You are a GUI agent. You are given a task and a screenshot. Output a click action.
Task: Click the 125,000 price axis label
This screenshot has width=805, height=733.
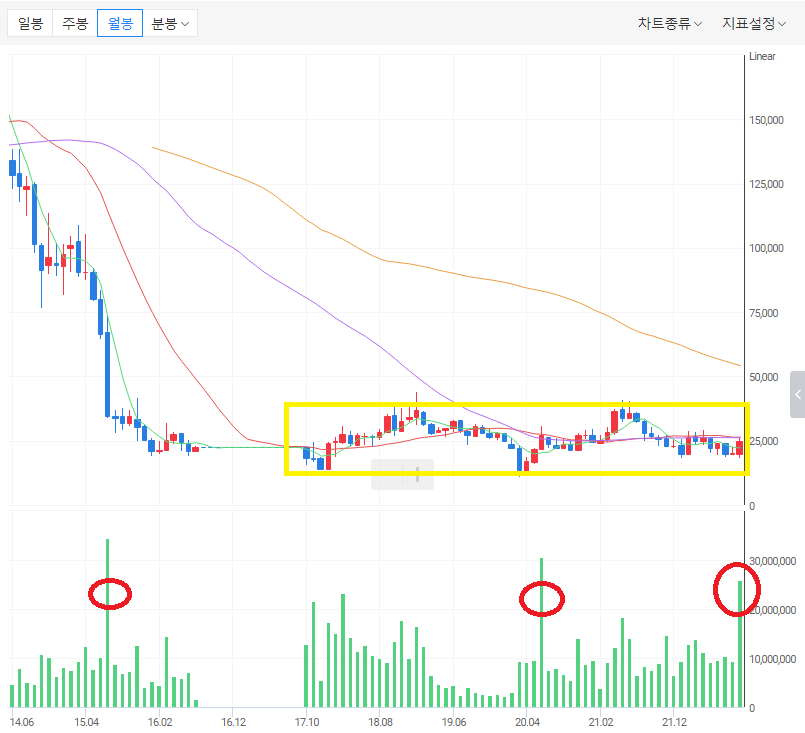(x=766, y=184)
